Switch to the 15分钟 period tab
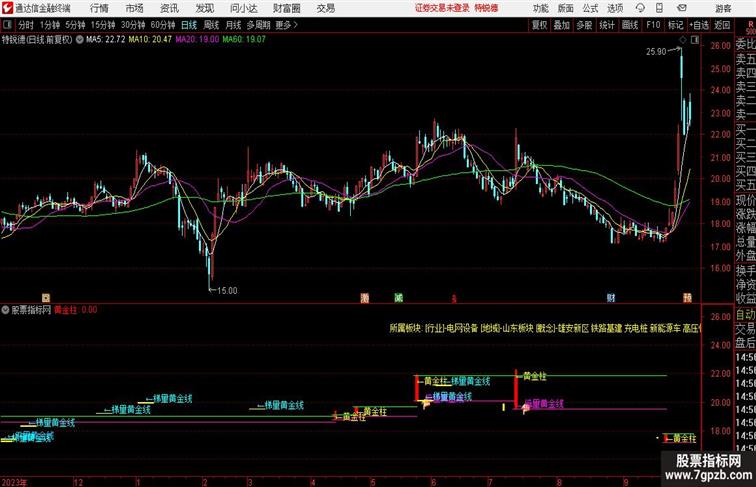Screen dimensions: 756x487 [x=103, y=25]
